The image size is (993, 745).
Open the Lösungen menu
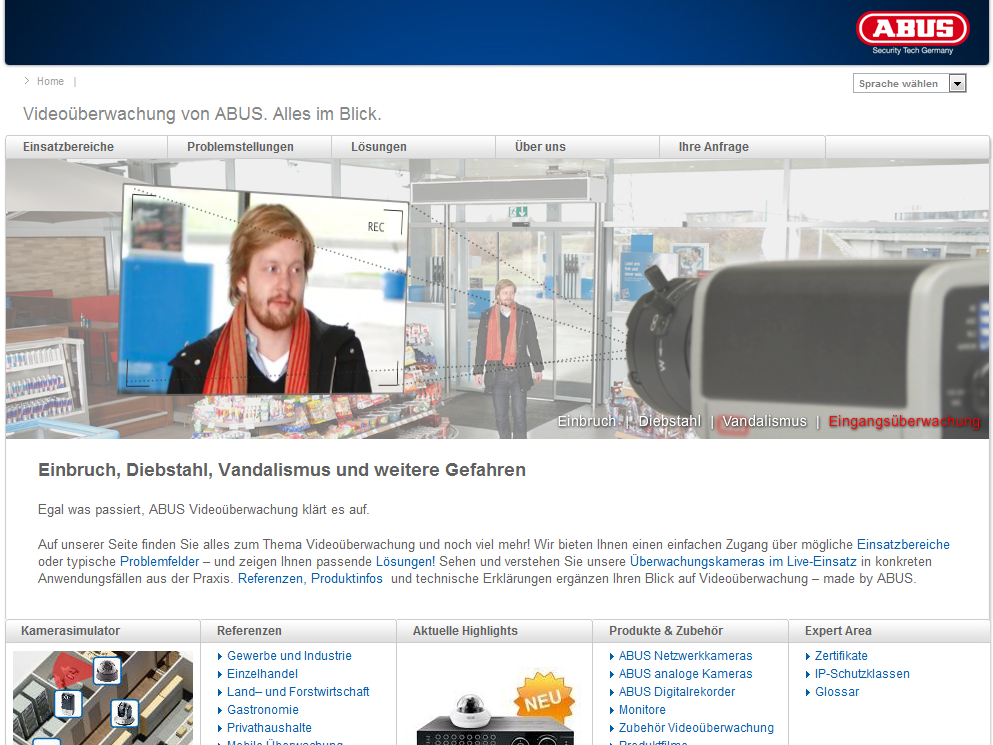[x=379, y=147]
